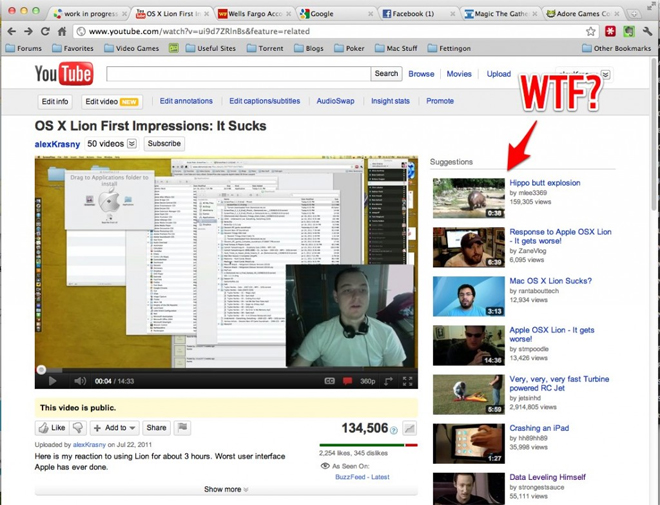This screenshot has height=505, width=660.
Task: Open the Add to dropdown
Action: click(115, 428)
